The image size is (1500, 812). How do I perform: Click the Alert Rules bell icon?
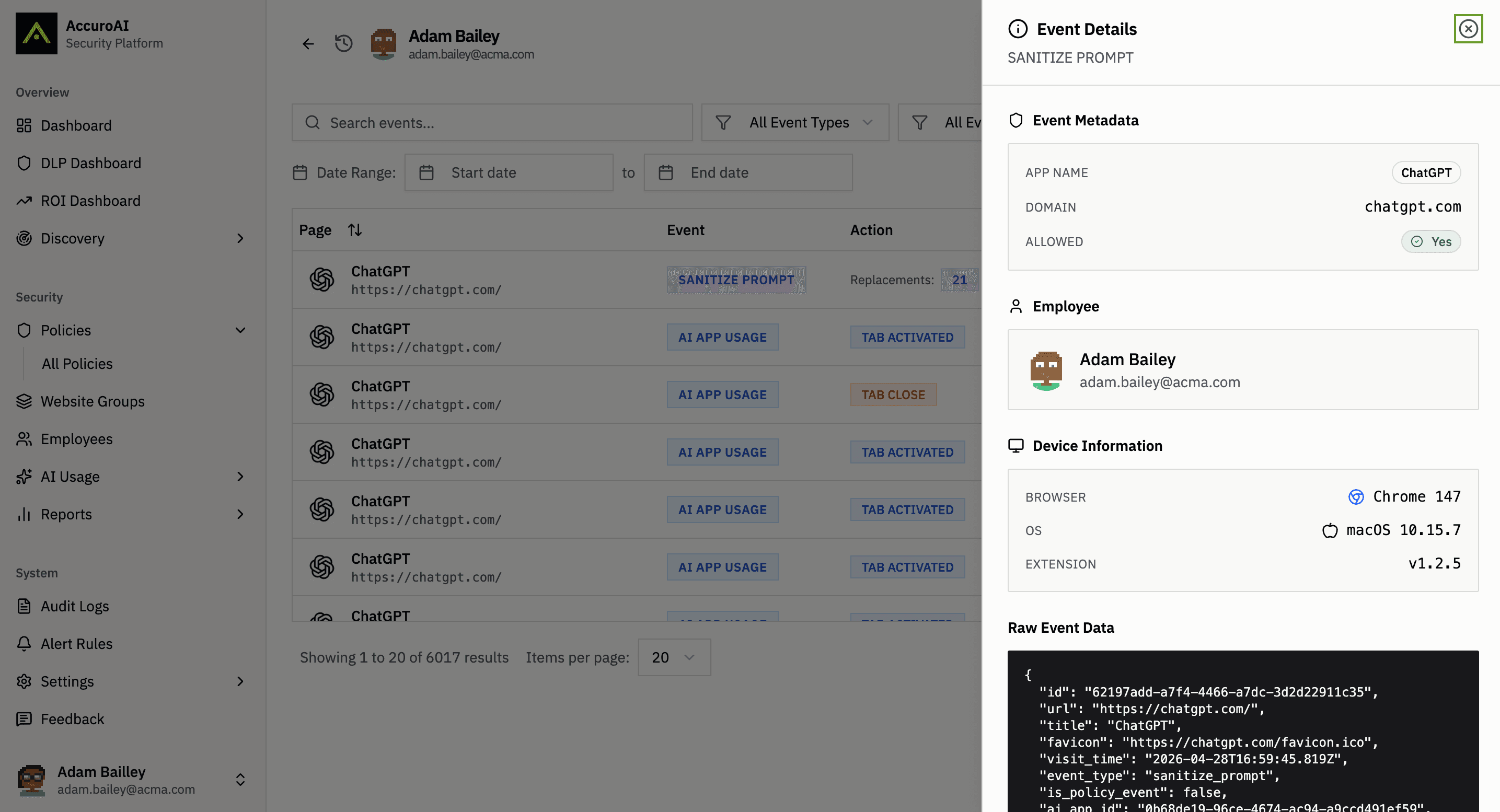24,644
